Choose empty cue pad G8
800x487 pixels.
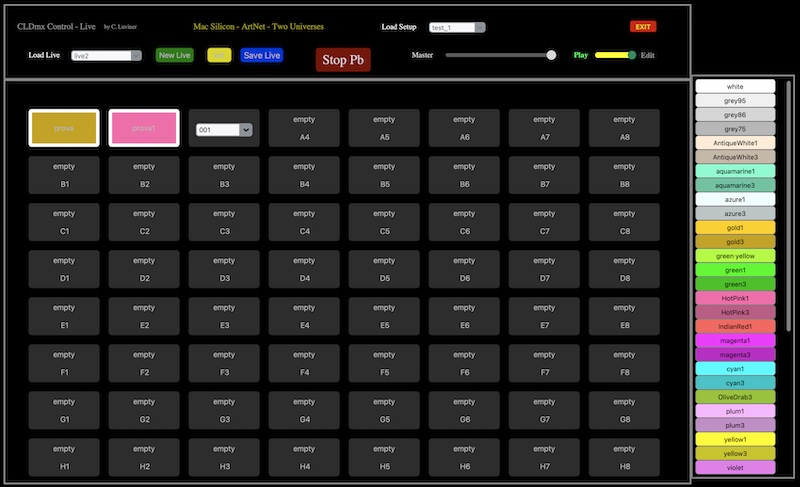click(x=624, y=410)
